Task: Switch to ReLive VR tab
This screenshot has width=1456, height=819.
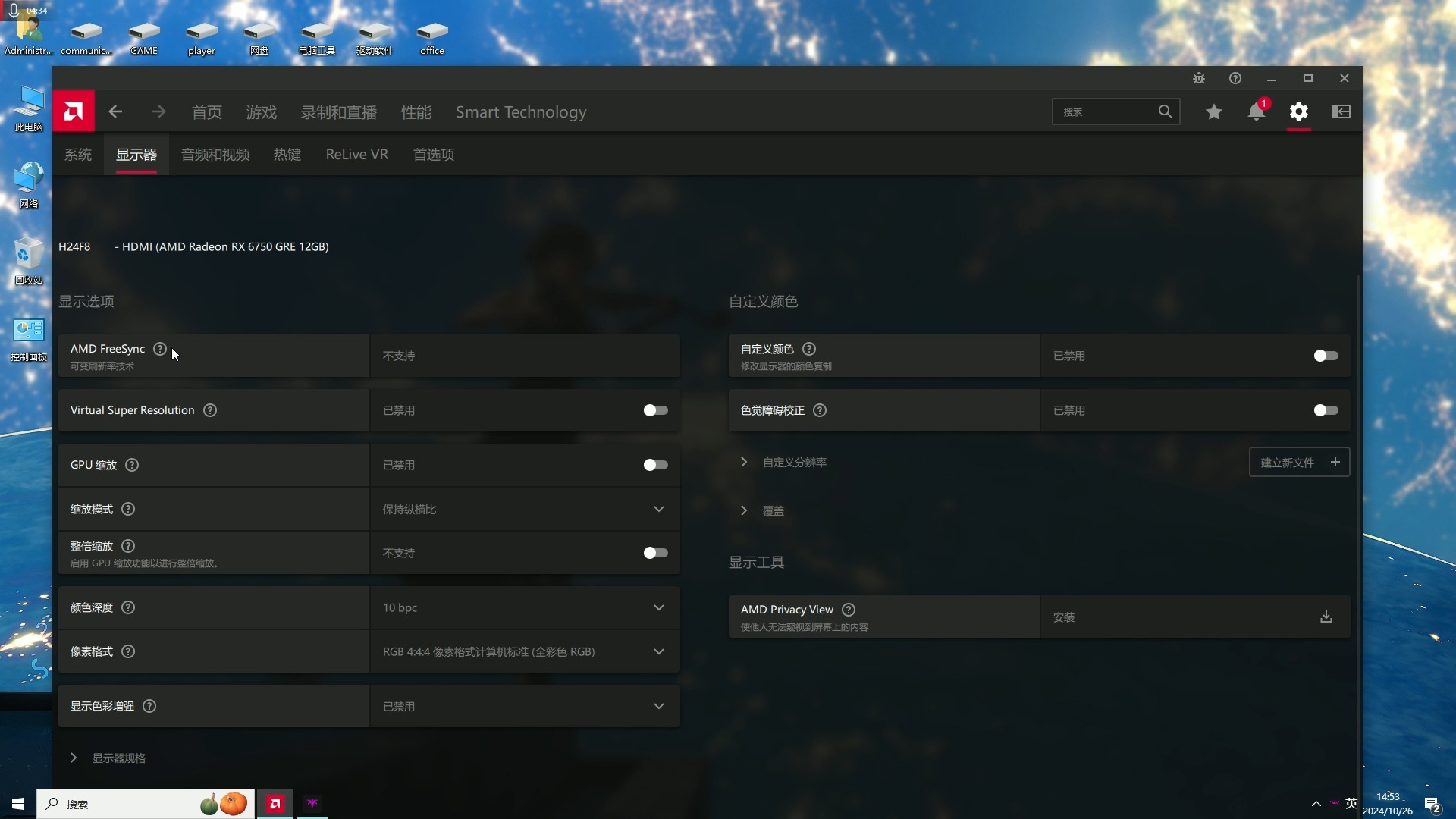Action: coord(357,155)
